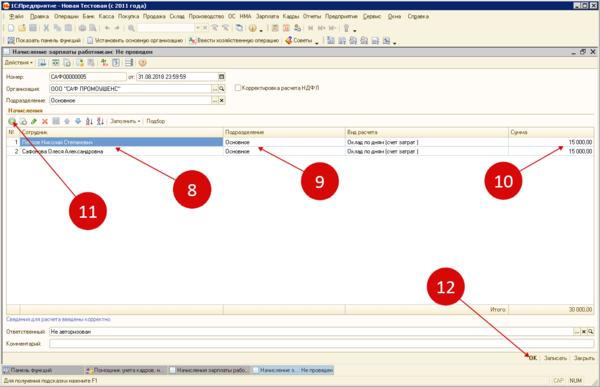This screenshot has width=600, height=387.
Task: Open the Зарплата menu
Action: coord(267,16)
